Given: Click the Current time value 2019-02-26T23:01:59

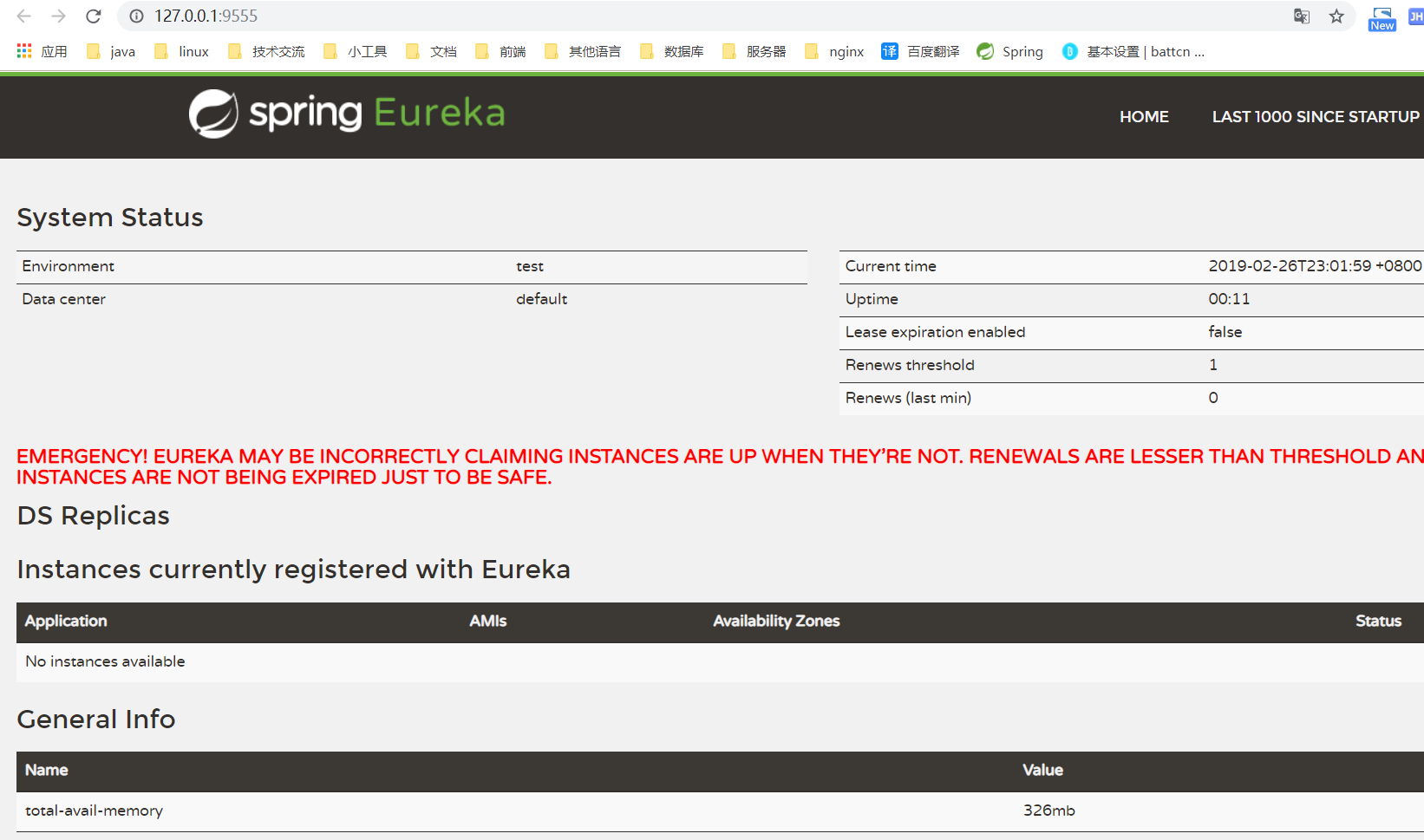Looking at the screenshot, I should coord(1315,266).
